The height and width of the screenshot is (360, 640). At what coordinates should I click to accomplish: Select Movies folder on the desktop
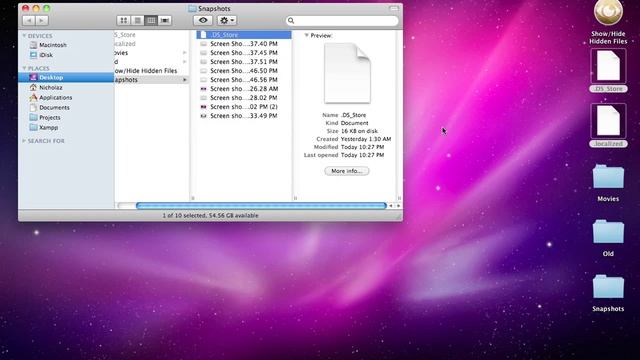click(x=608, y=183)
